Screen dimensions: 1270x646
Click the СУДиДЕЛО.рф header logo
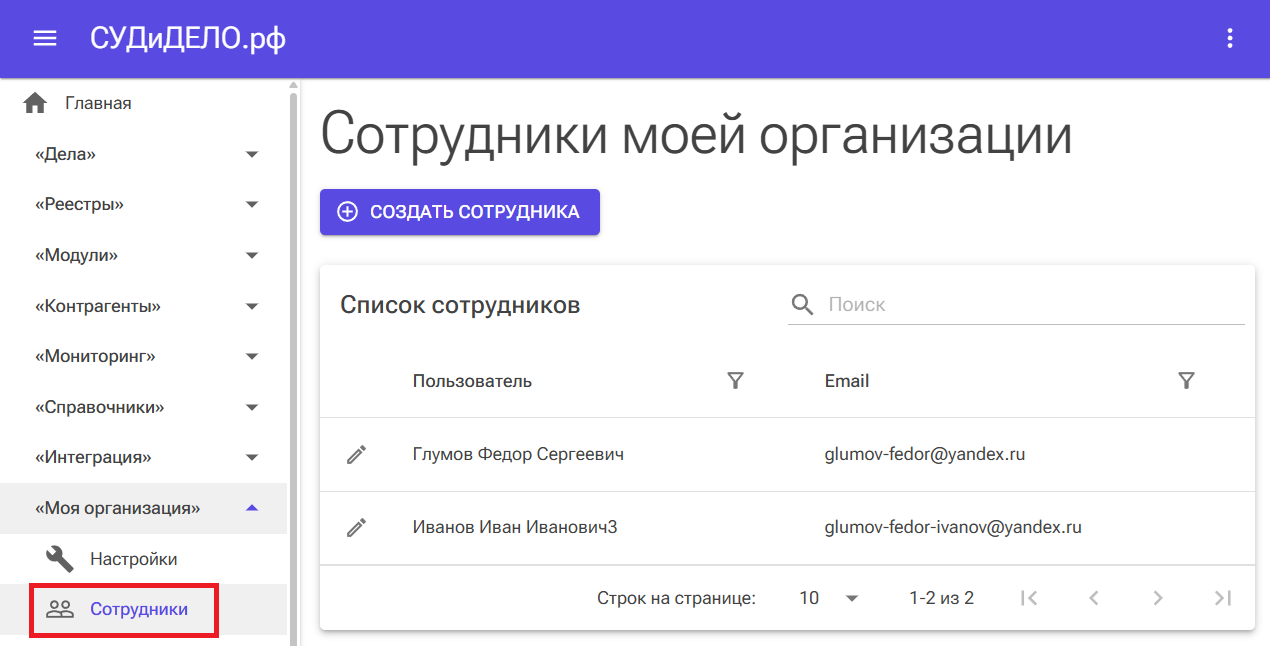[186, 37]
